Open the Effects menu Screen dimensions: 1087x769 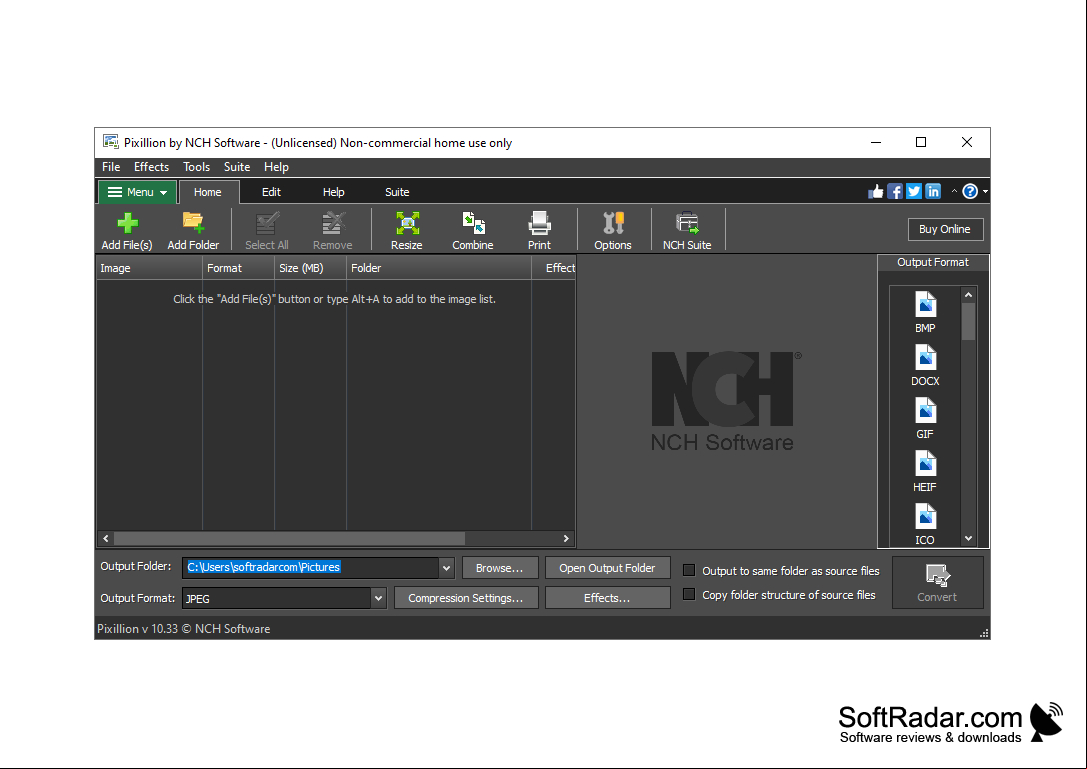pos(151,167)
